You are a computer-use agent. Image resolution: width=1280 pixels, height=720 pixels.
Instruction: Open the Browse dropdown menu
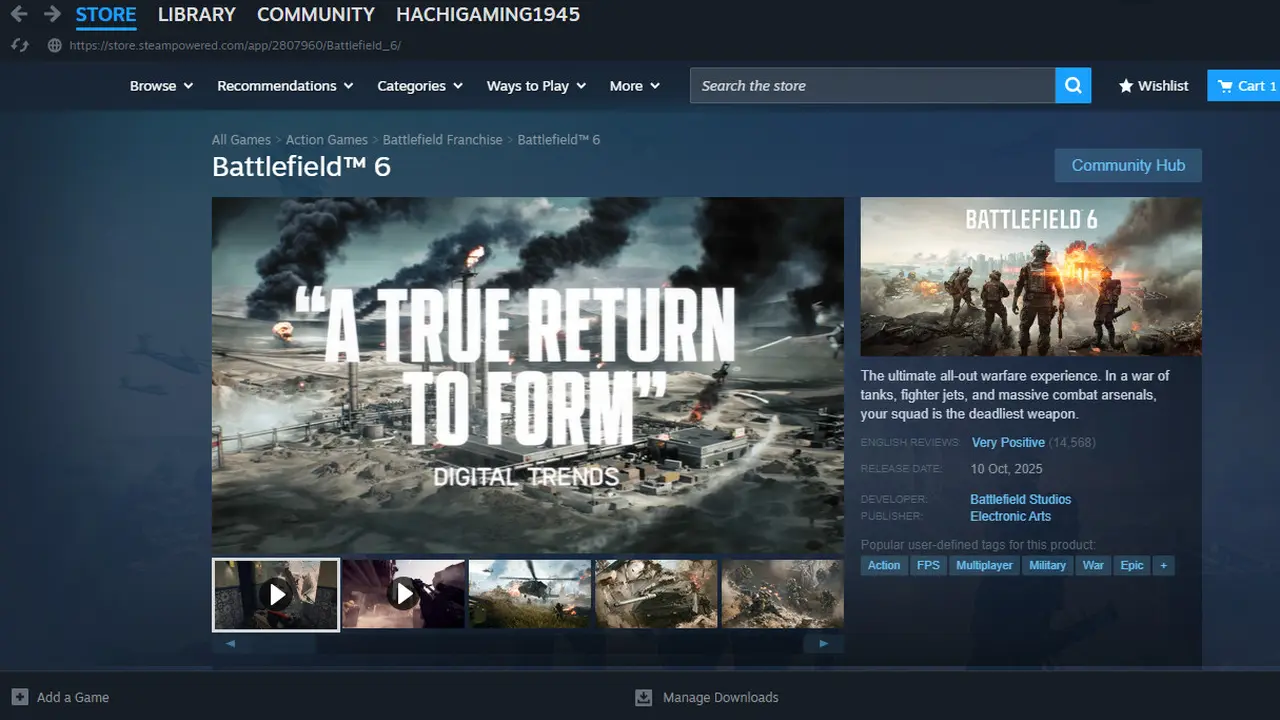[x=161, y=86]
